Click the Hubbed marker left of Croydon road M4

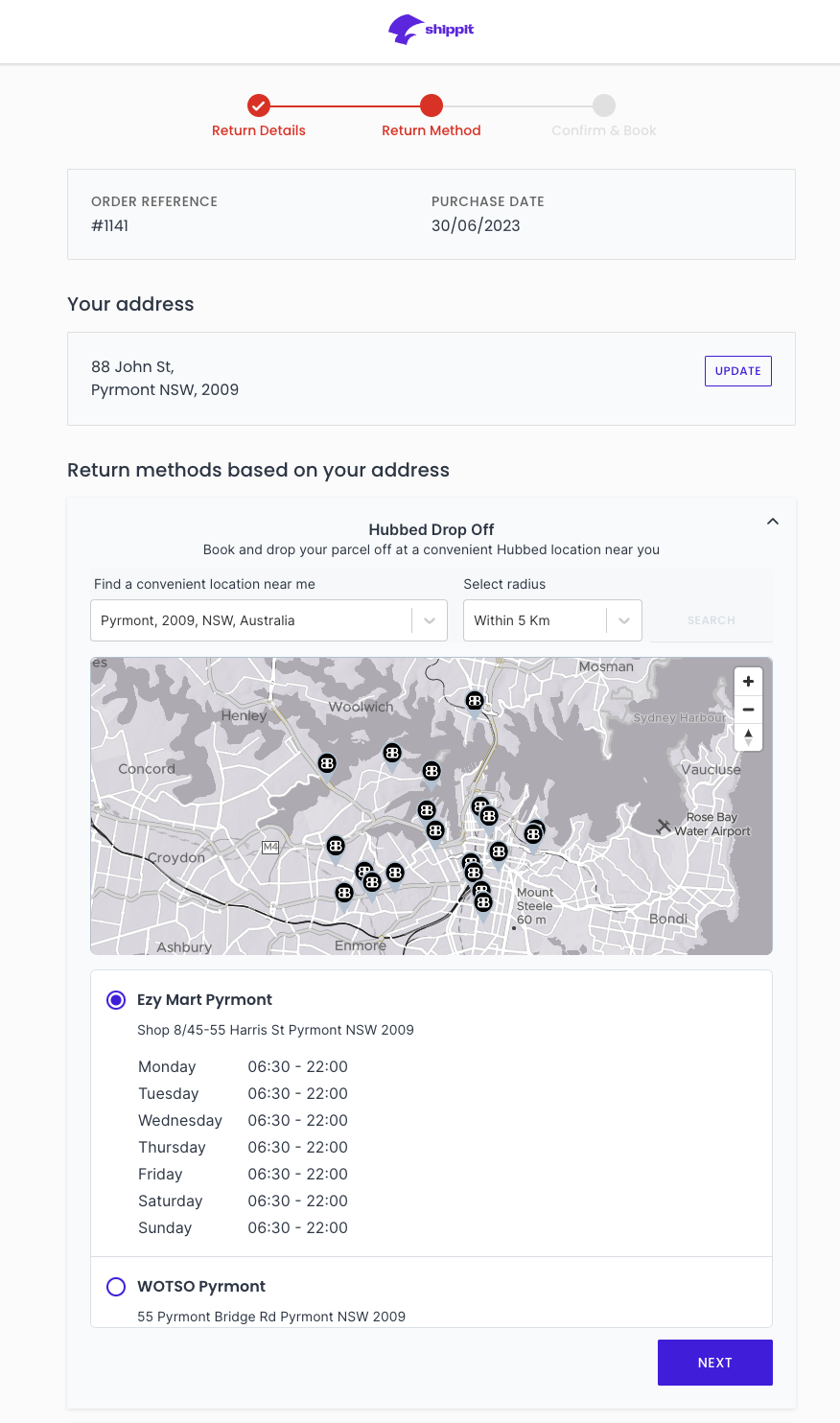tap(336, 846)
